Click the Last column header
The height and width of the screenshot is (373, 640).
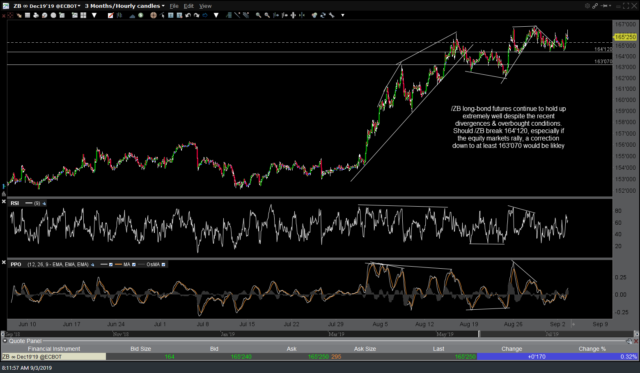(438, 349)
